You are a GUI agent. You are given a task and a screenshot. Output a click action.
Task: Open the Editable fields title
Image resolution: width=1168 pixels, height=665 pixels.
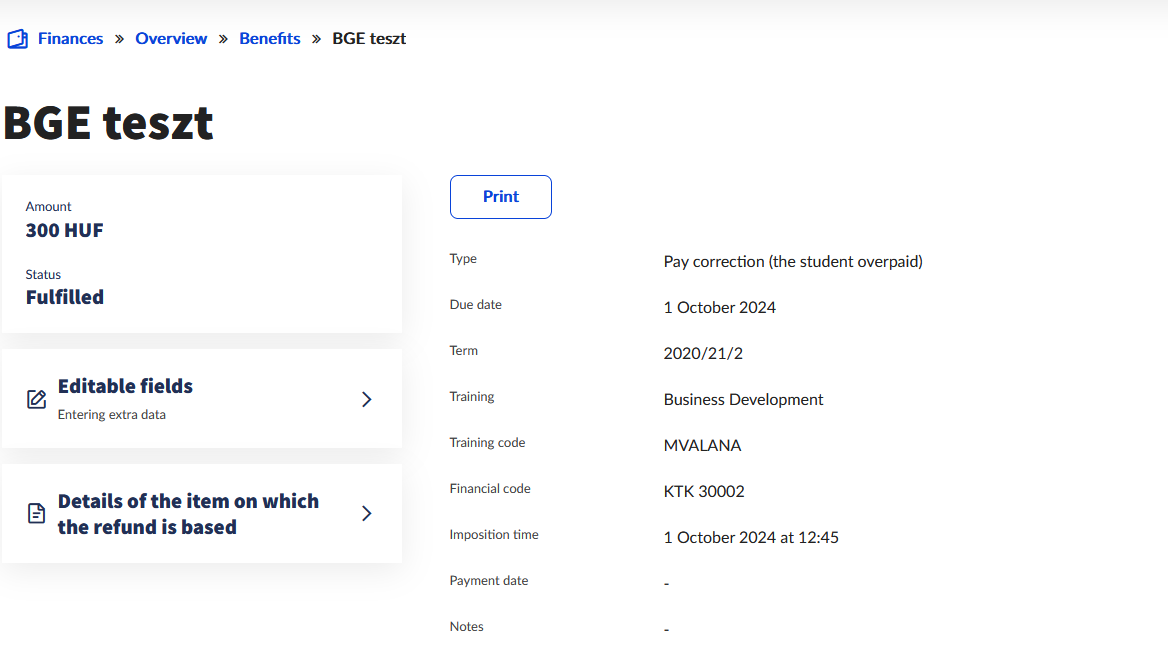(125, 386)
